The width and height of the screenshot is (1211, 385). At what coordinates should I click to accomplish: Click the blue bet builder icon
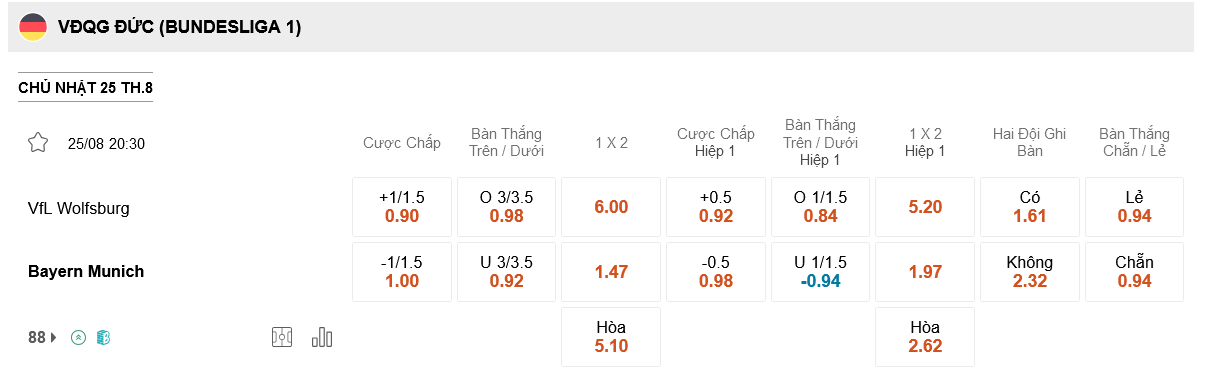pos(103,338)
